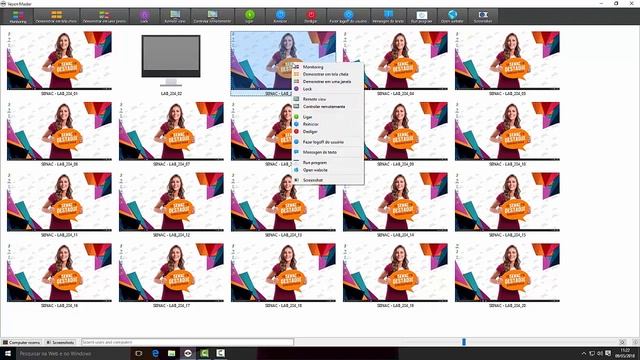The image size is (640, 360).
Task: Select the SENAC - LAB_204_06 computer thumbnail
Action: pos(59,131)
